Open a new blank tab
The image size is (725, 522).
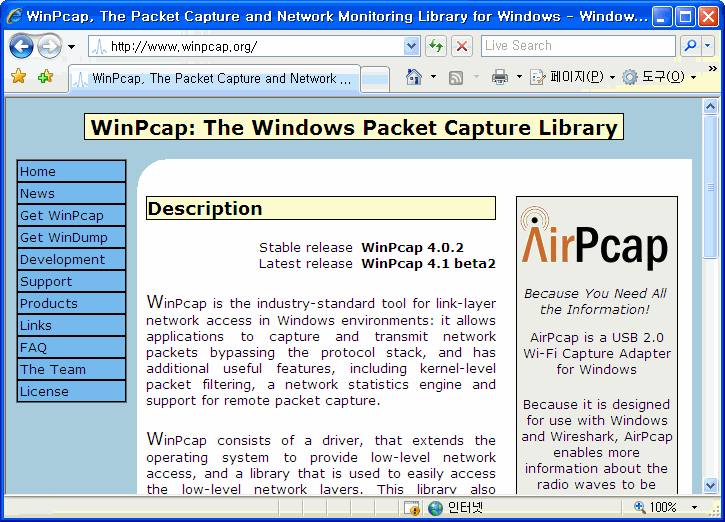[x=375, y=79]
